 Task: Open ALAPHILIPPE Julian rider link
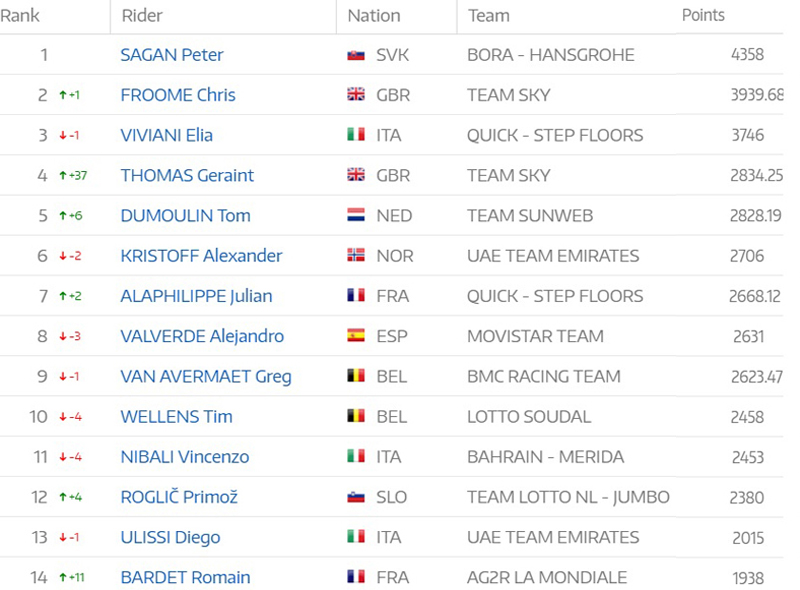[x=196, y=296]
